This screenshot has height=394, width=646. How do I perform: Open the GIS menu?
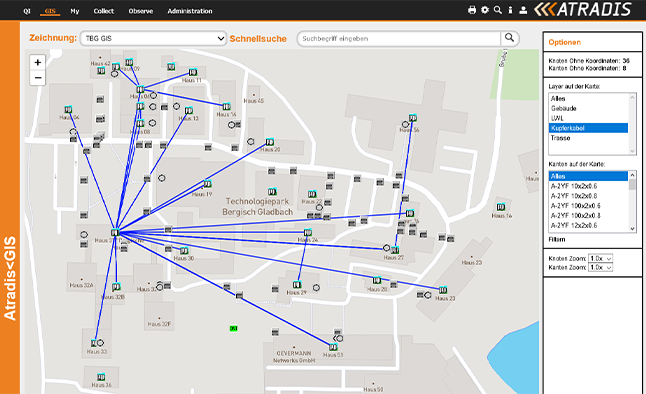[50, 11]
